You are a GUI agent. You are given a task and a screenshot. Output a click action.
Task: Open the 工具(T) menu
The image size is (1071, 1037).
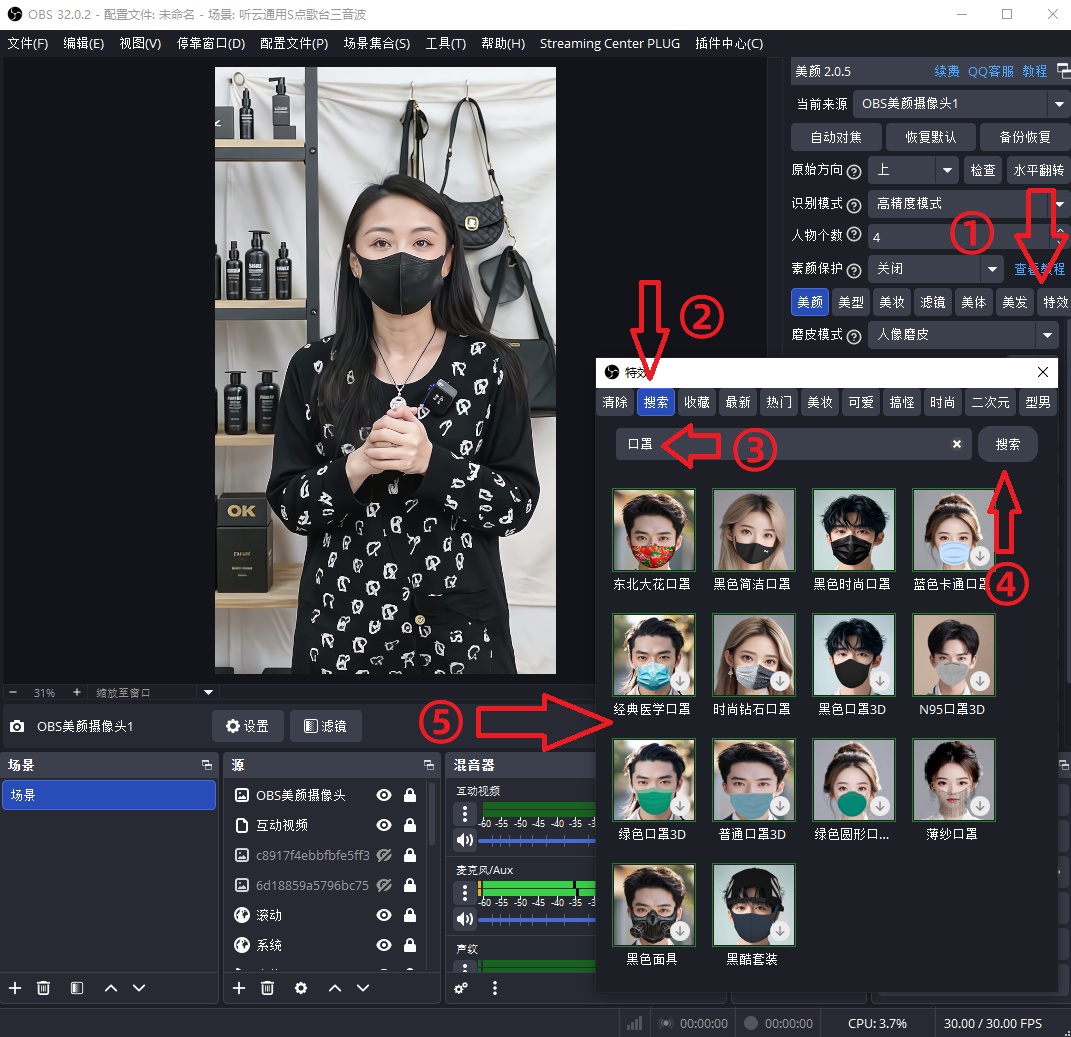445,43
